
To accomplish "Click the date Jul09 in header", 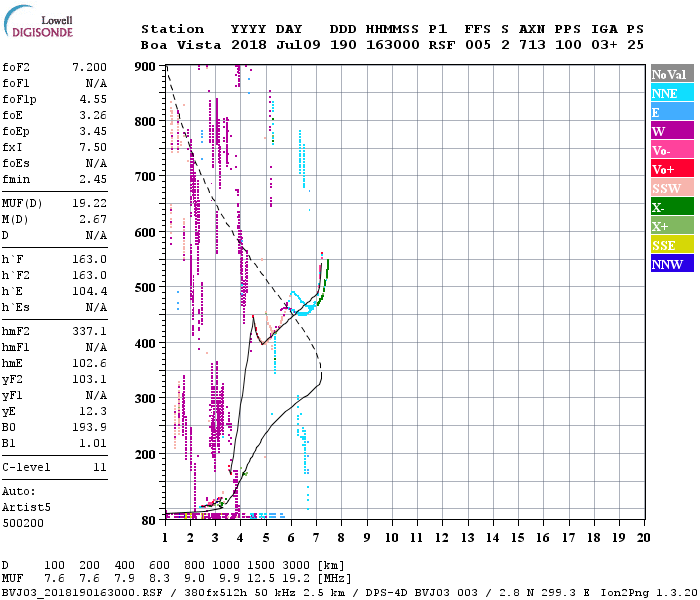I will [x=298, y=45].
